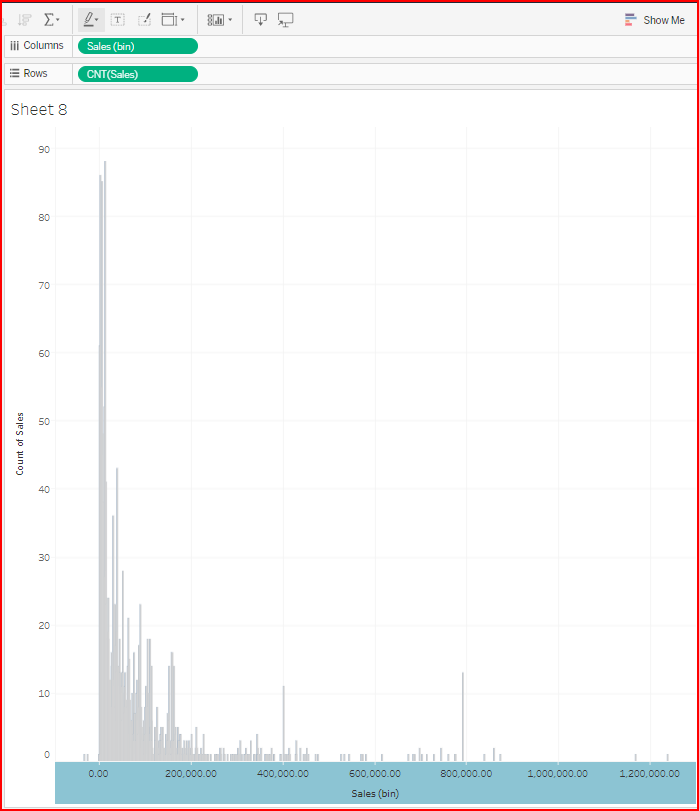Click the Columns shelf label
This screenshot has height=811, width=699.
click(36, 46)
